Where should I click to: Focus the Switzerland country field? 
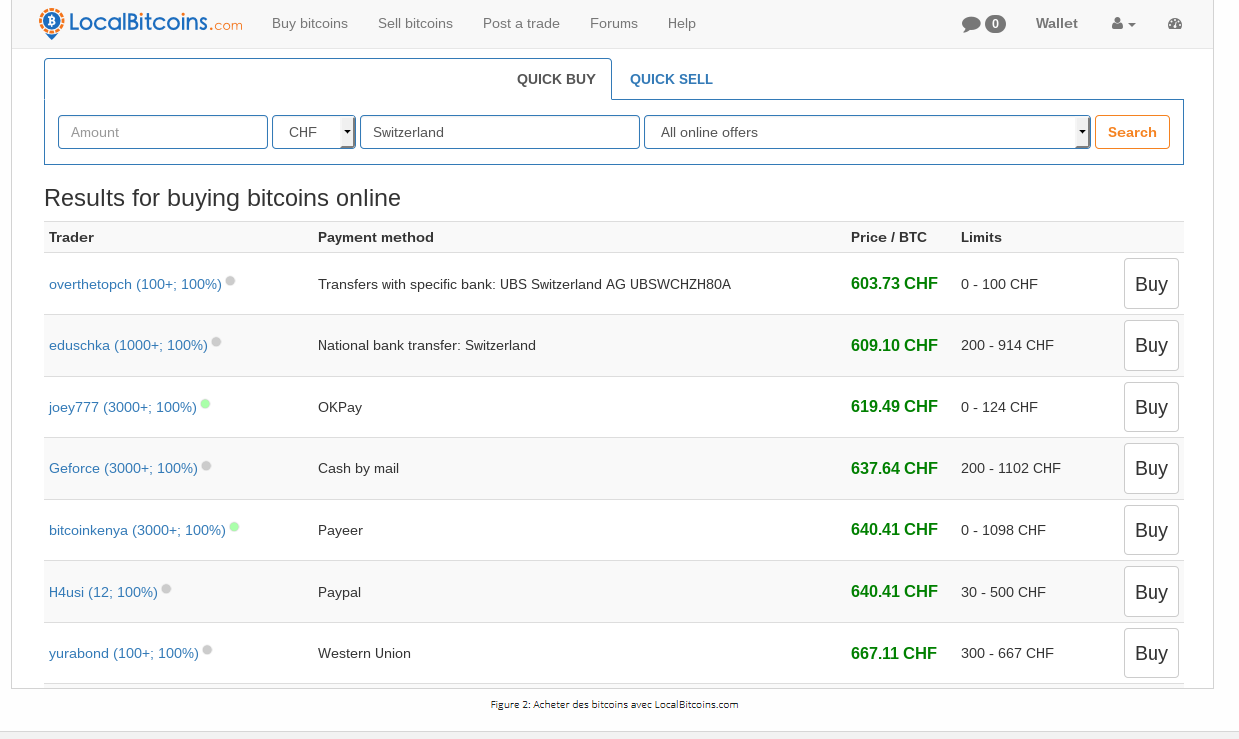click(x=500, y=132)
